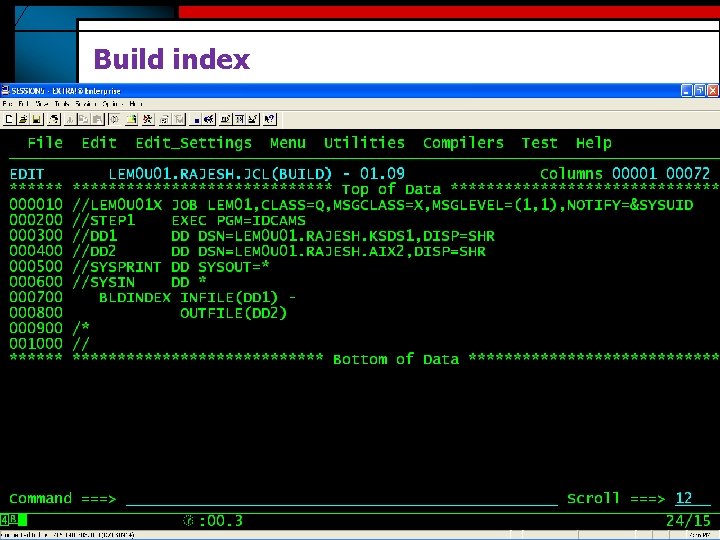Click the question-mark context help icon
This screenshot has width=720, height=540.
click(x=270, y=119)
